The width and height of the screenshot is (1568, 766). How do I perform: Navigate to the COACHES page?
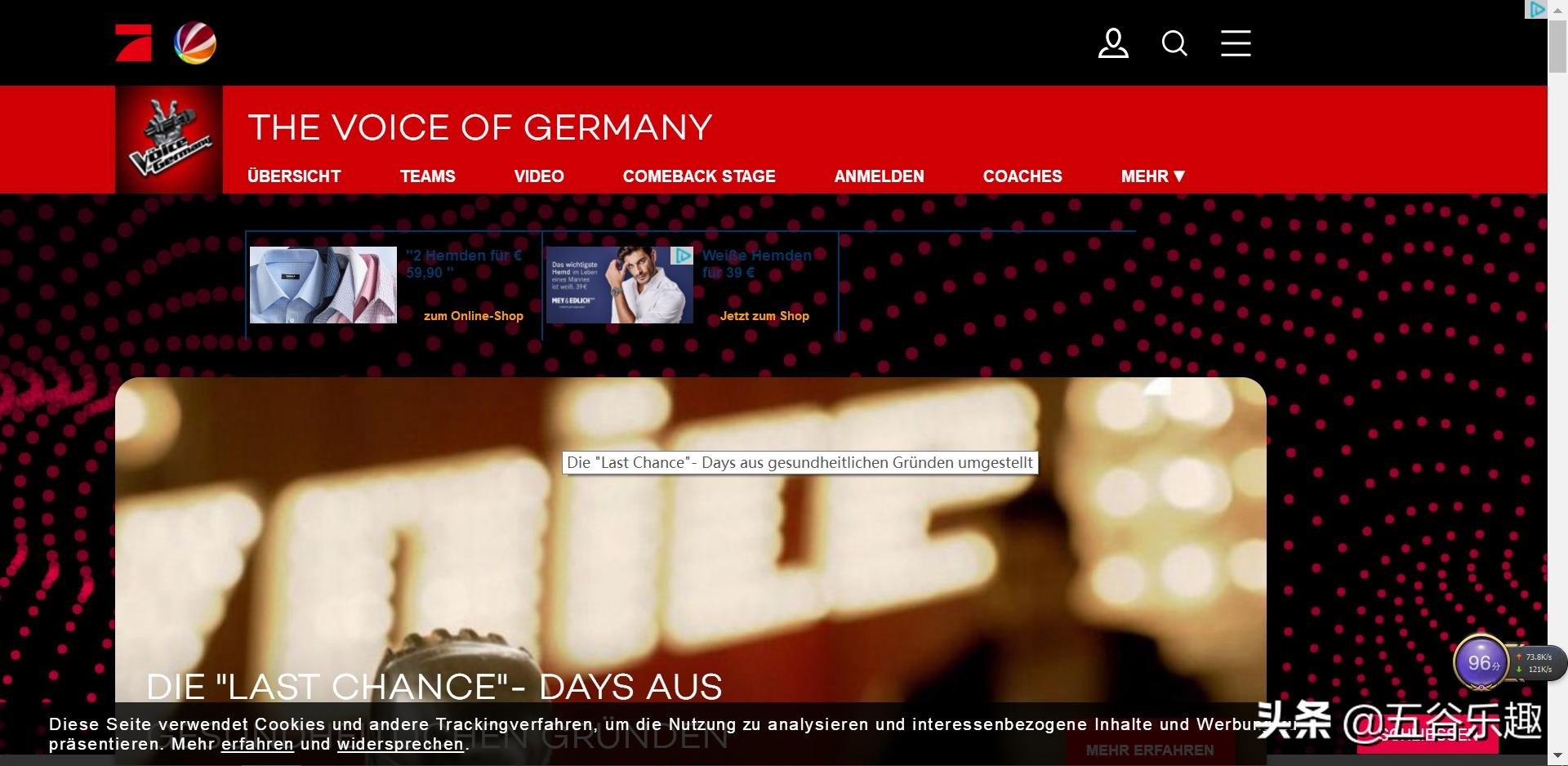(1022, 176)
